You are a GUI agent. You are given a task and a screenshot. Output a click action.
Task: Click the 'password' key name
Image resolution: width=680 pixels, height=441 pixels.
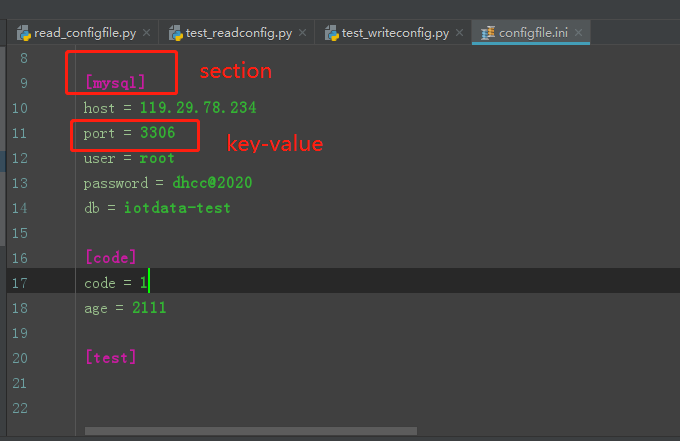point(116,184)
